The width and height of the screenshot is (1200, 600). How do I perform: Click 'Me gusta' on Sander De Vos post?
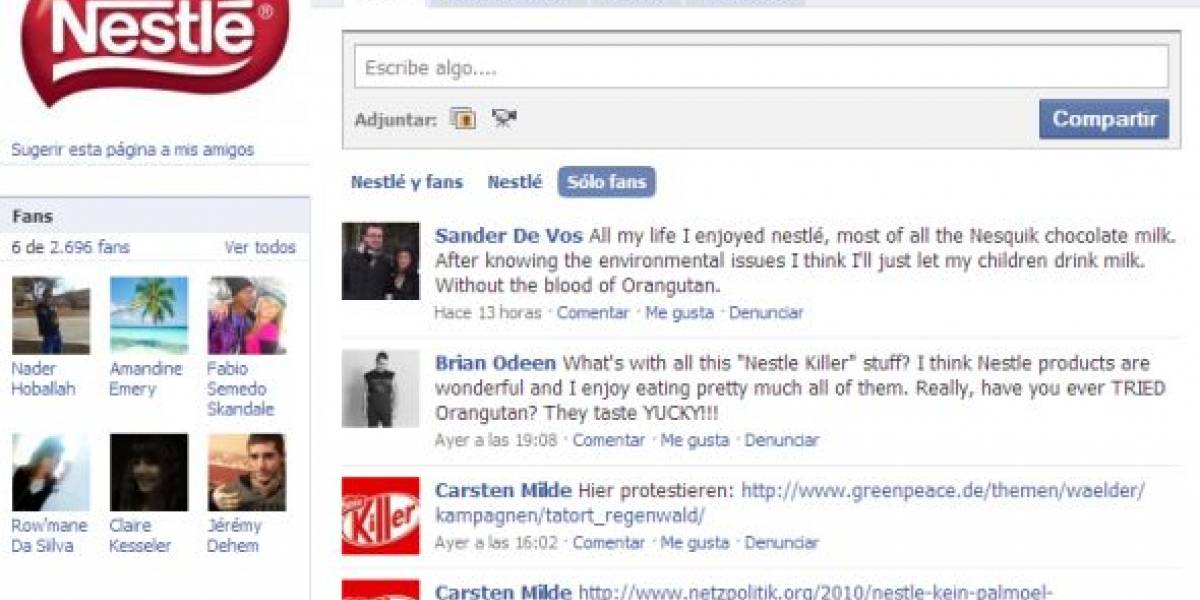679,313
